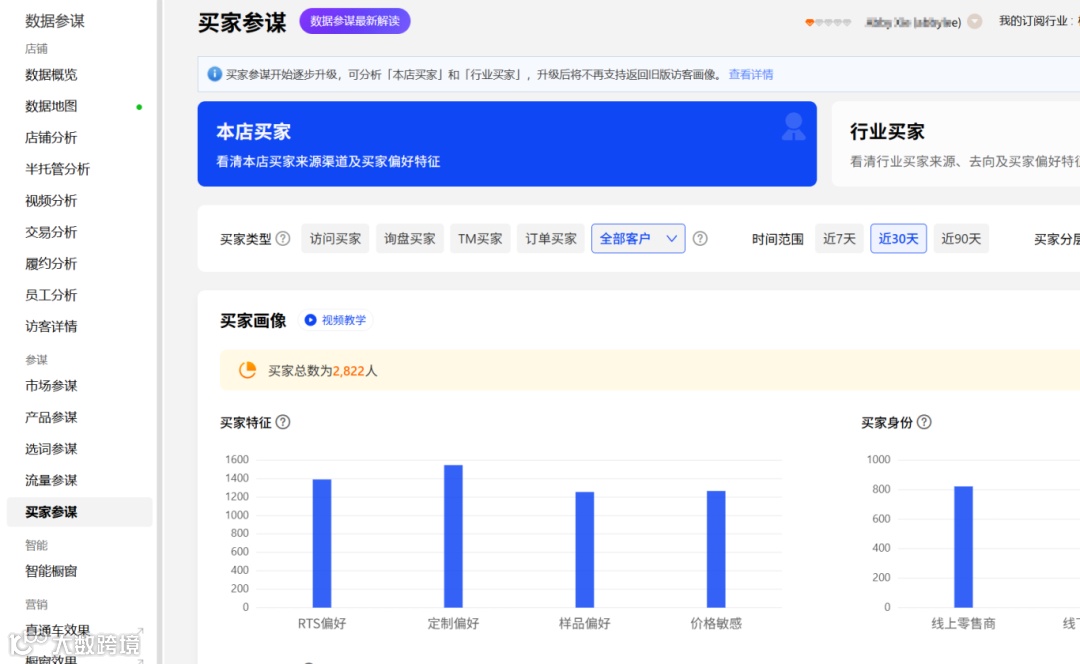1080x664 pixels.
Task: Switch time range to 近7天
Action: click(839, 238)
